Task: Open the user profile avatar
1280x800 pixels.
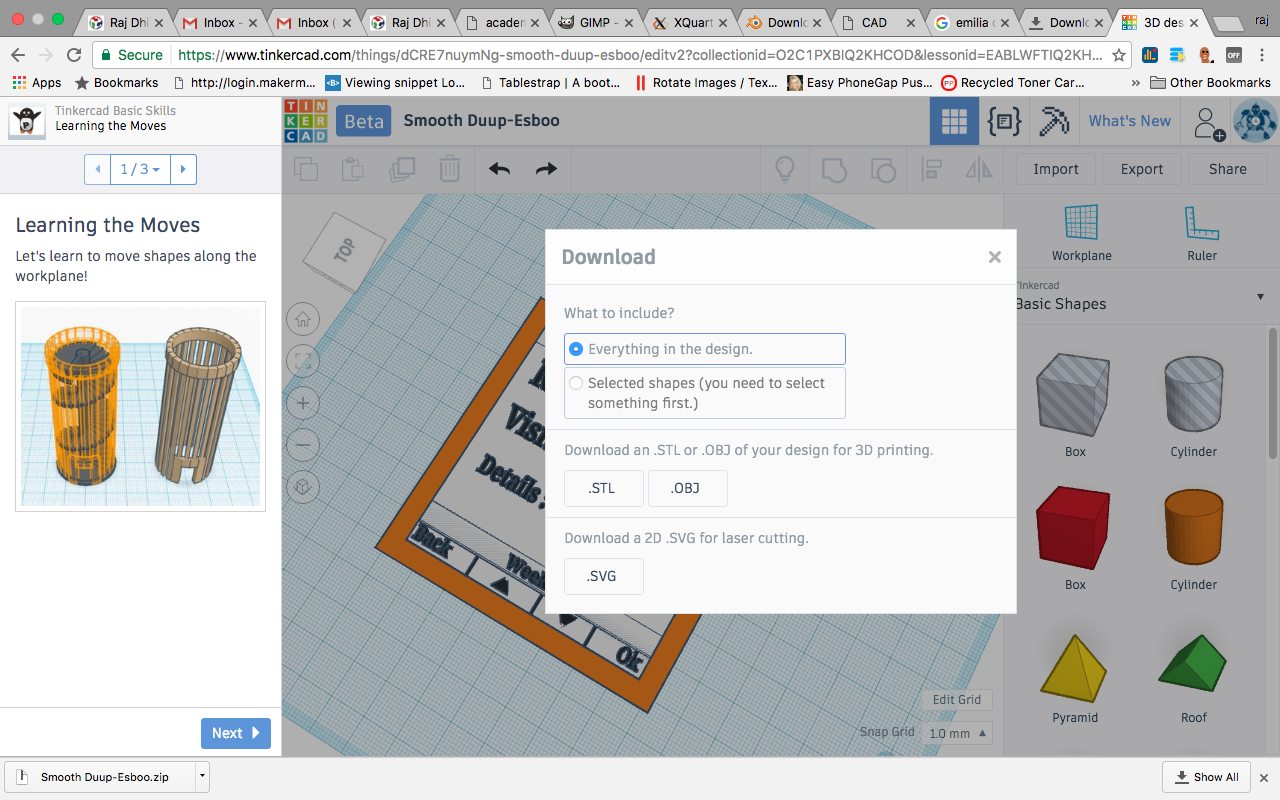Action: click(1254, 121)
